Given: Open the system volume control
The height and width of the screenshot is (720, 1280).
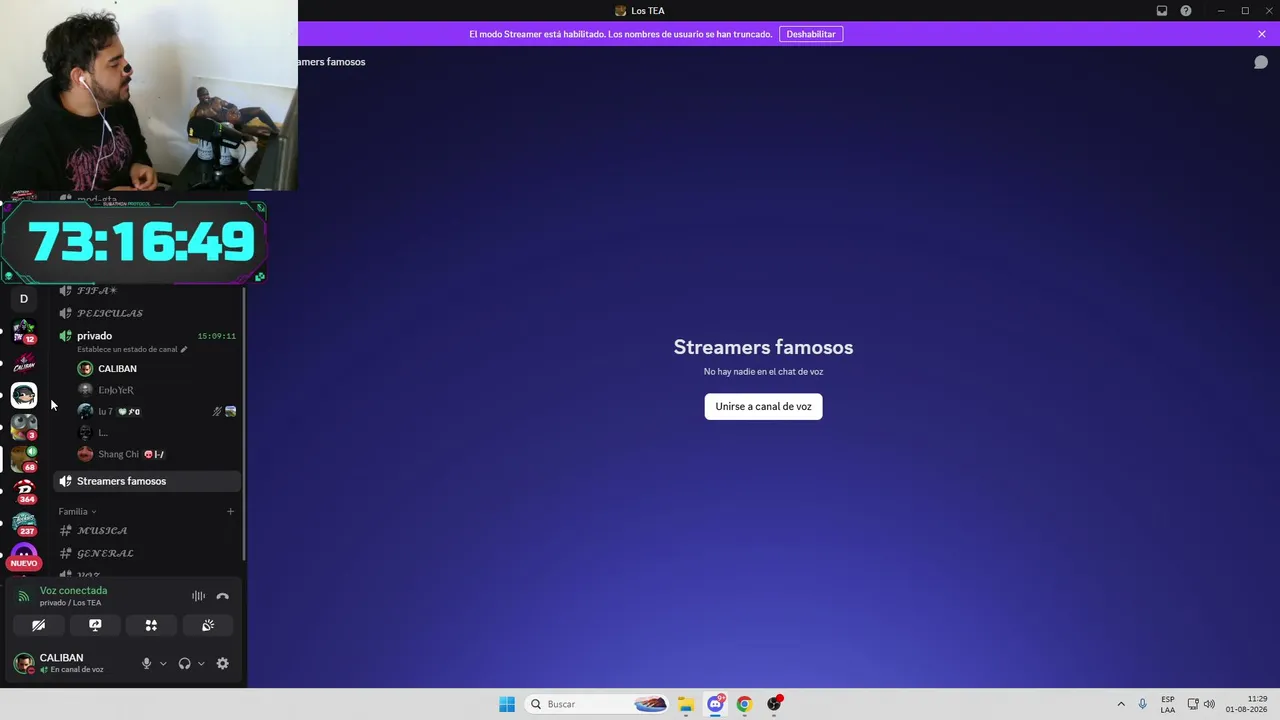Looking at the screenshot, I should (x=1209, y=704).
